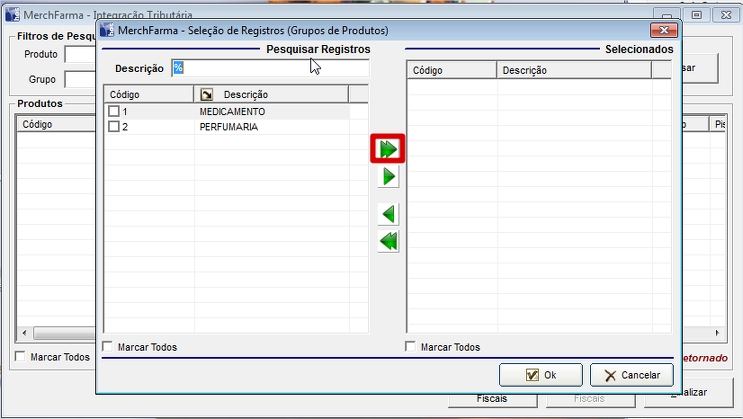Check the MEDICAMENTO row checkbox
This screenshot has width=743, height=419.
114,112
